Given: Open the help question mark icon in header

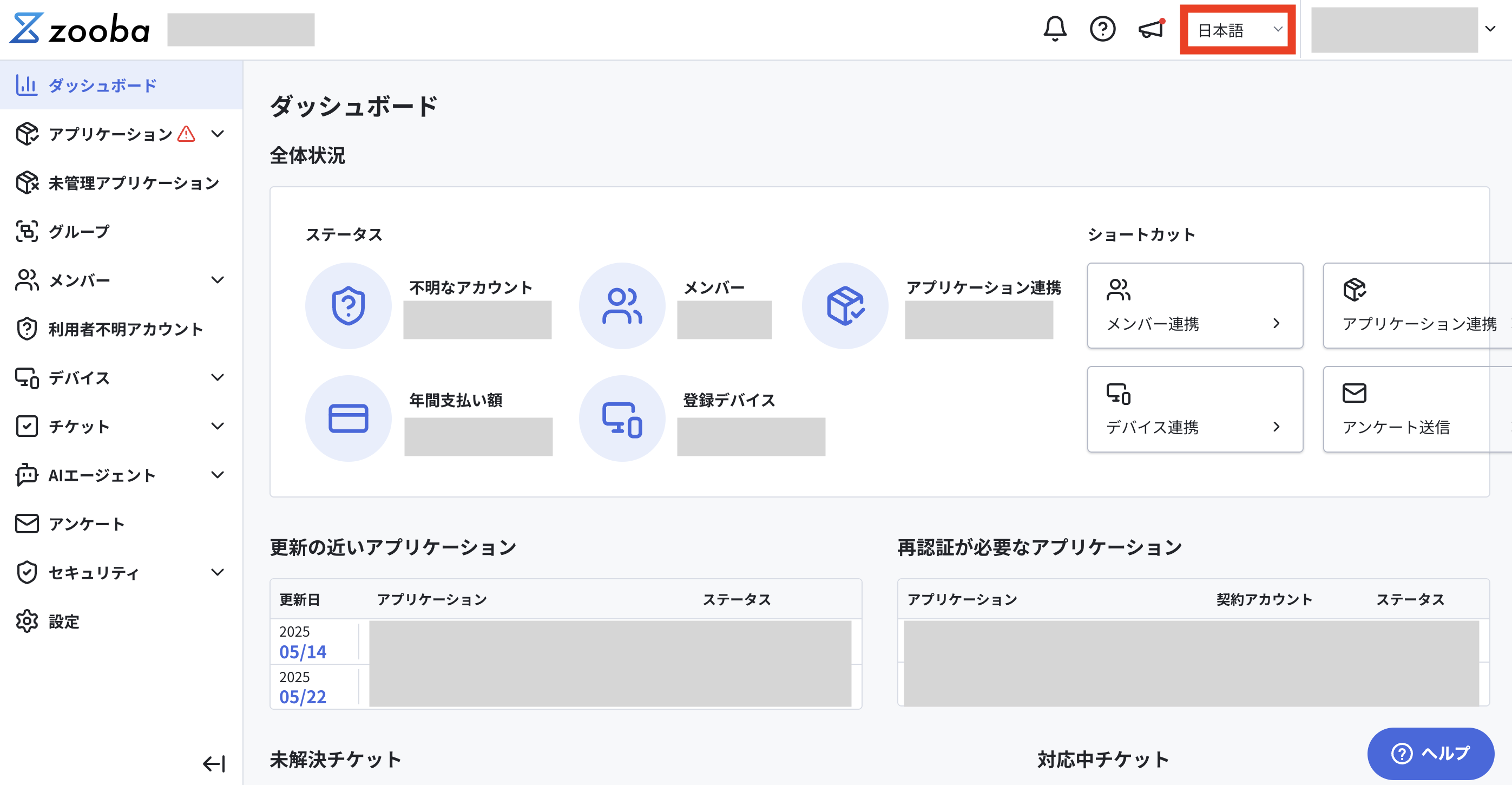Looking at the screenshot, I should click(x=1102, y=29).
